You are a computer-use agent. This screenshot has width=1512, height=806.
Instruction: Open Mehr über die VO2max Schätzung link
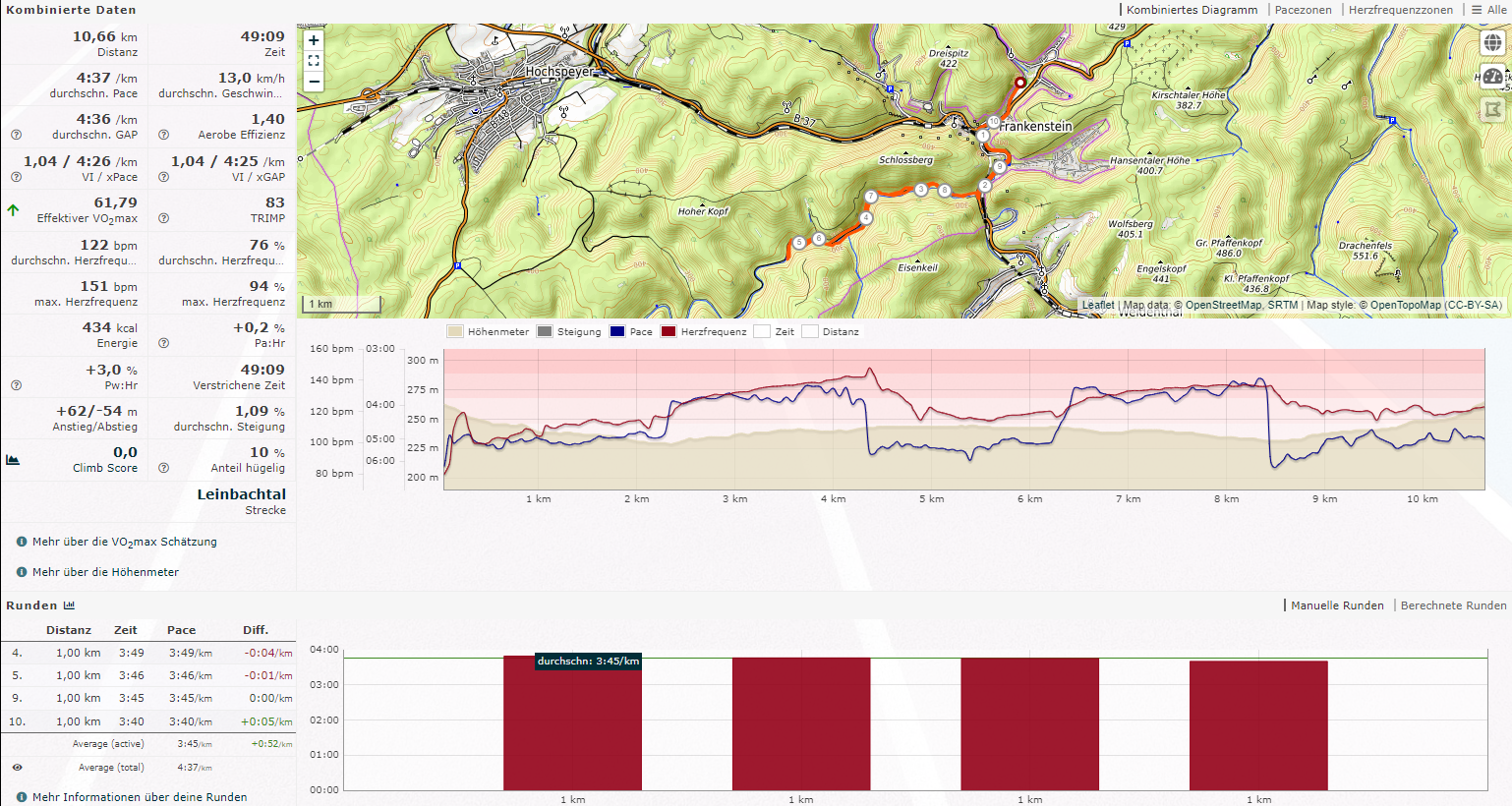(x=124, y=542)
